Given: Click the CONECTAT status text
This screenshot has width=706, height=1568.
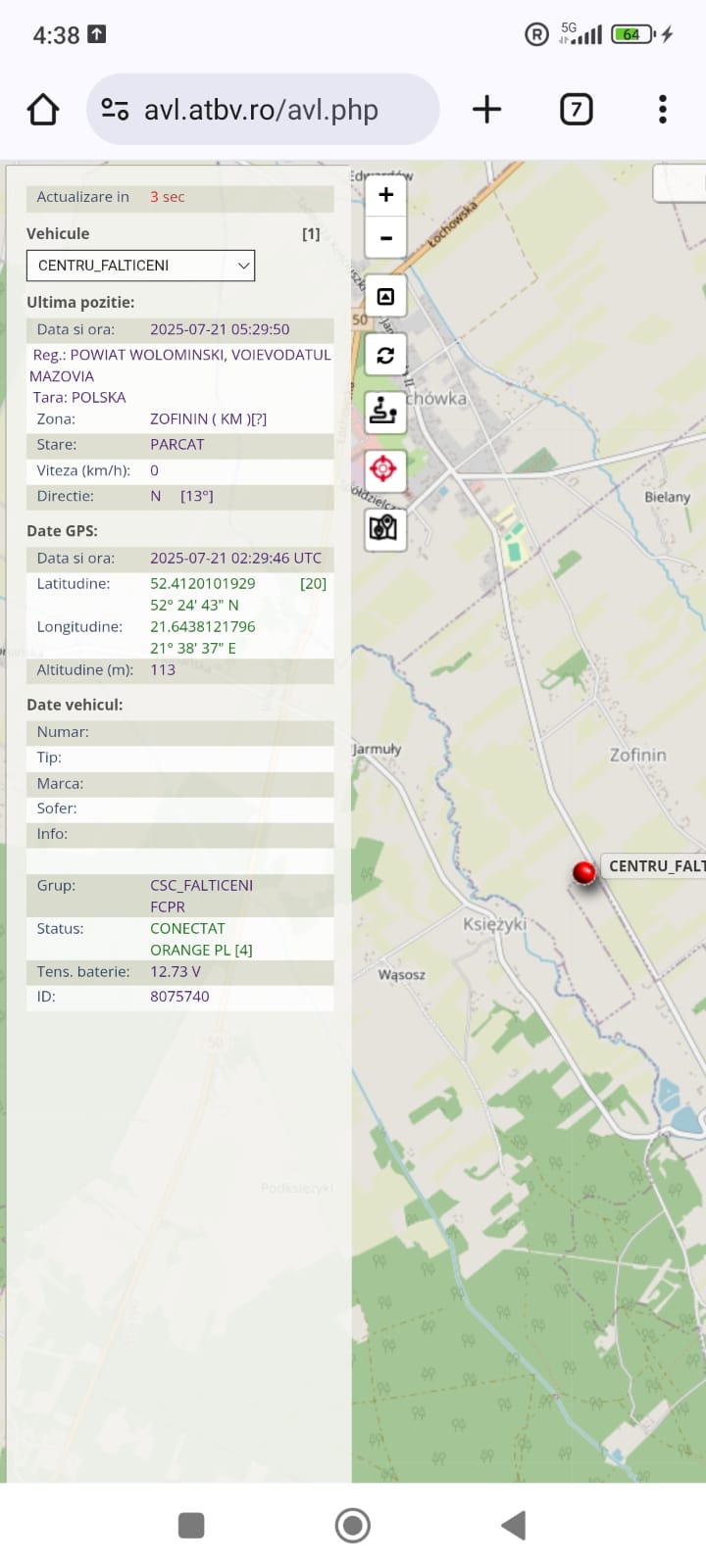Looking at the screenshot, I should [187, 928].
